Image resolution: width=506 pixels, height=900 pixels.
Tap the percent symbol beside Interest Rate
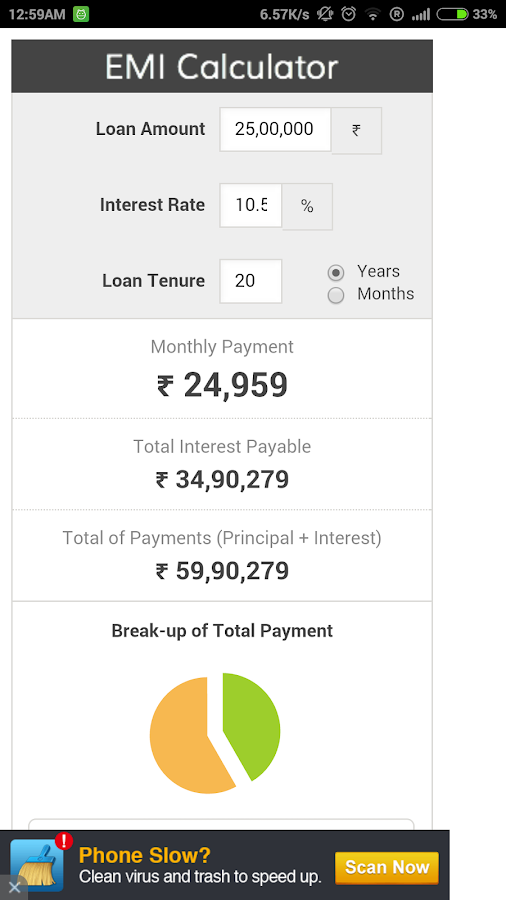307,207
